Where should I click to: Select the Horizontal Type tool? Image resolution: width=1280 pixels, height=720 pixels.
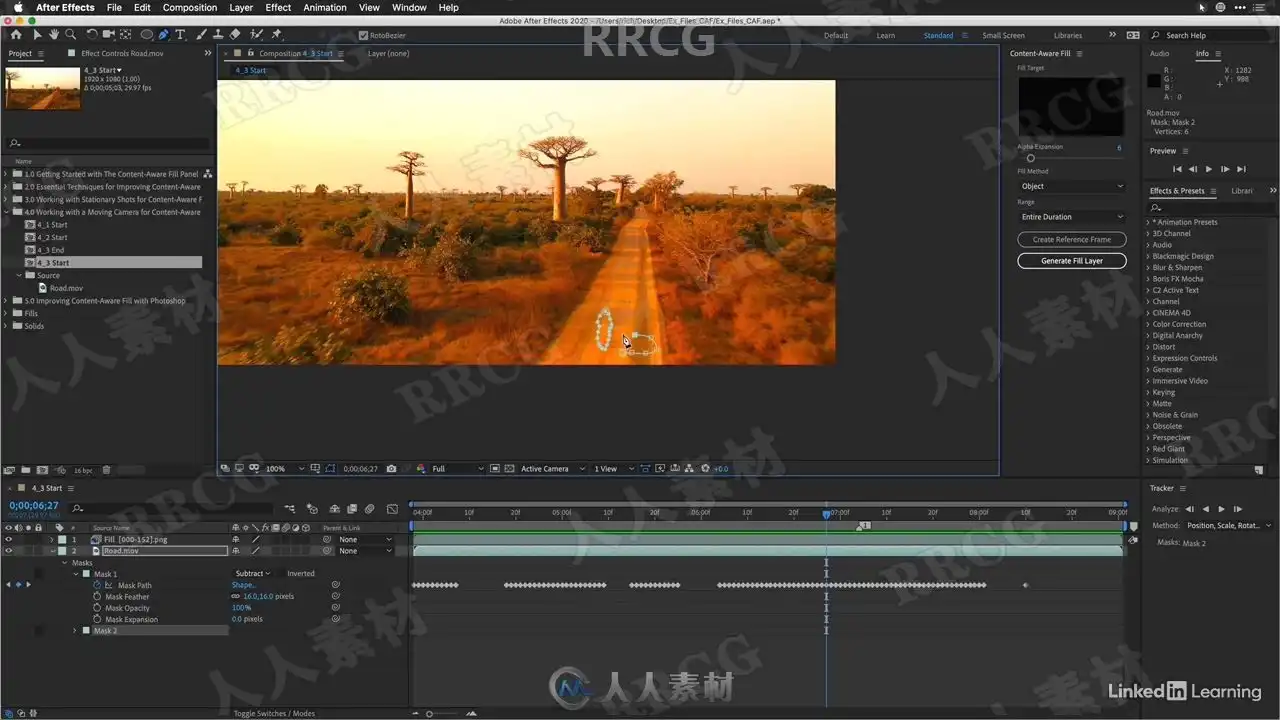[x=181, y=35]
